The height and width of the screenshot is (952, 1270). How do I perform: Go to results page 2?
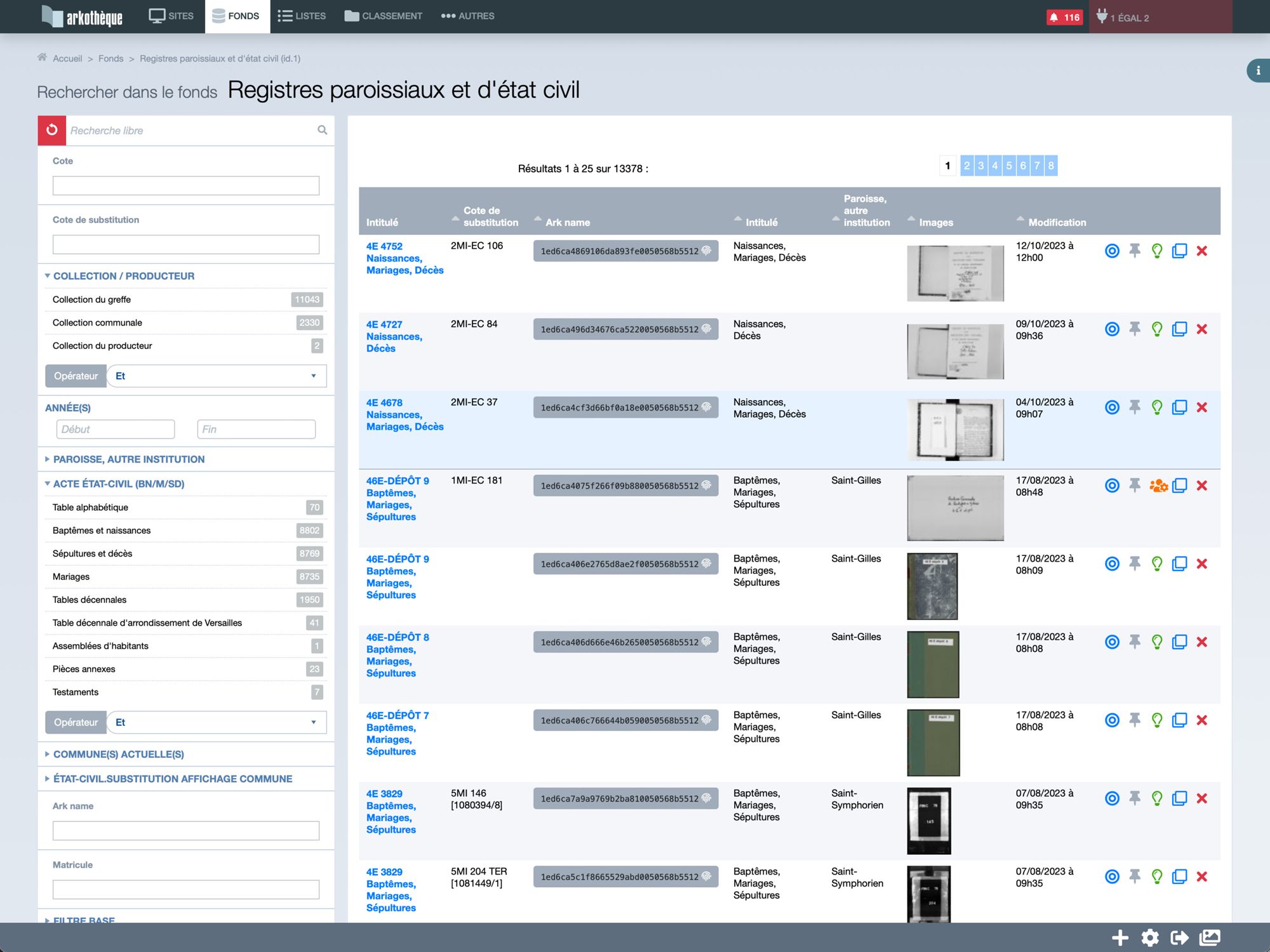click(966, 166)
